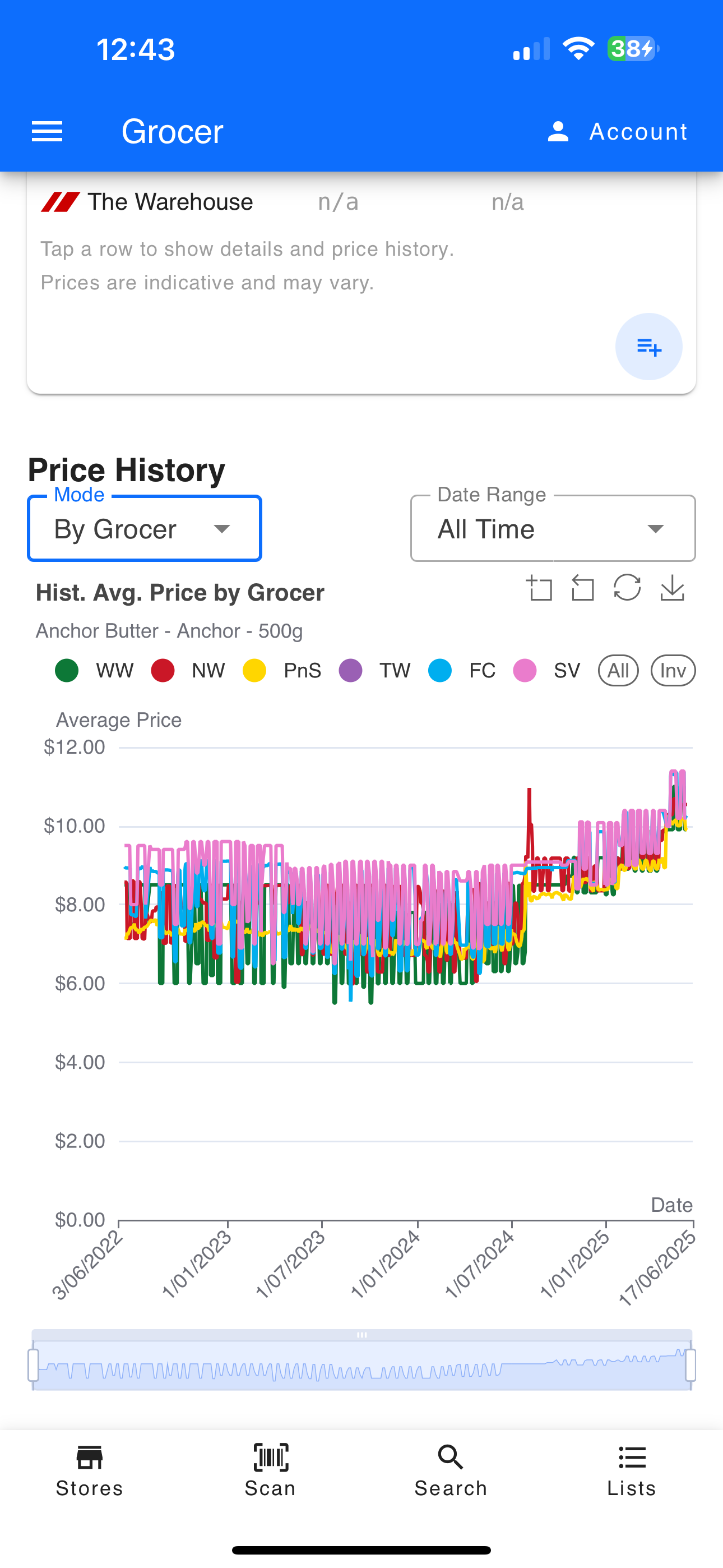Tap the add-to-list floating button
The image size is (723, 1568).
[649, 347]
